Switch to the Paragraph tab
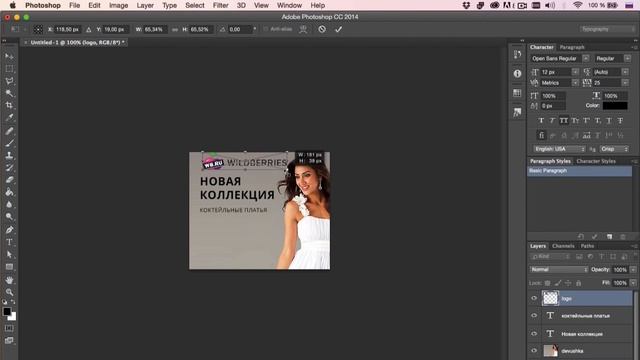This screenshot has height=360, width=640. [x=572, y=47]
